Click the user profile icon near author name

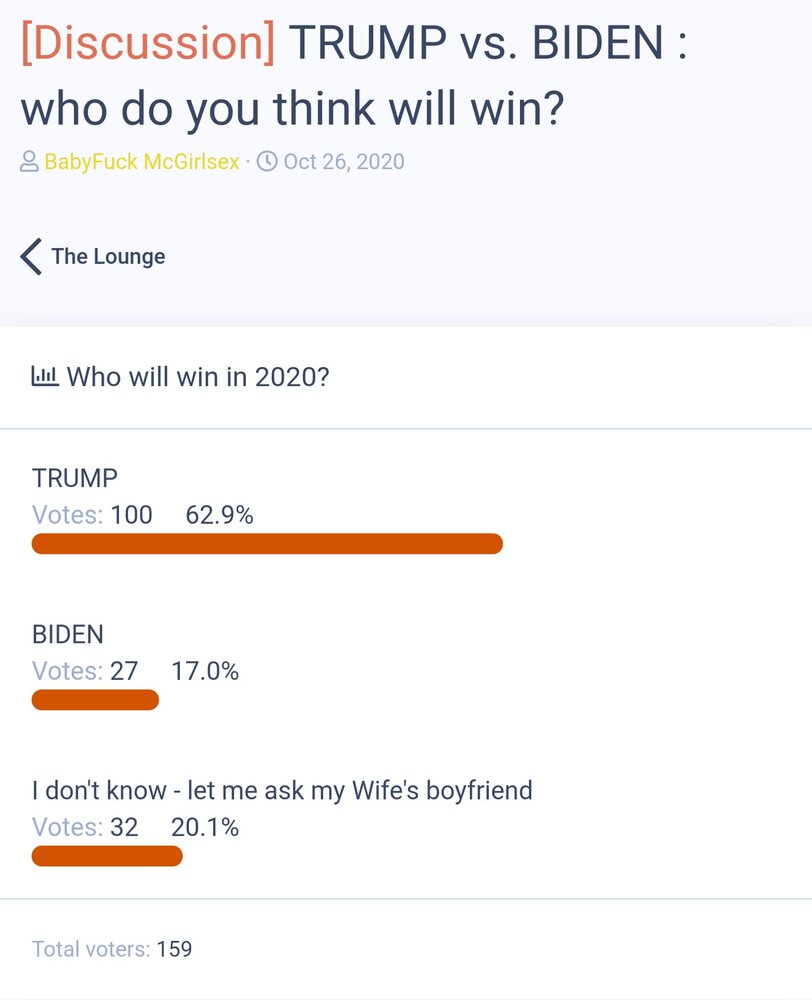[29, 161]
